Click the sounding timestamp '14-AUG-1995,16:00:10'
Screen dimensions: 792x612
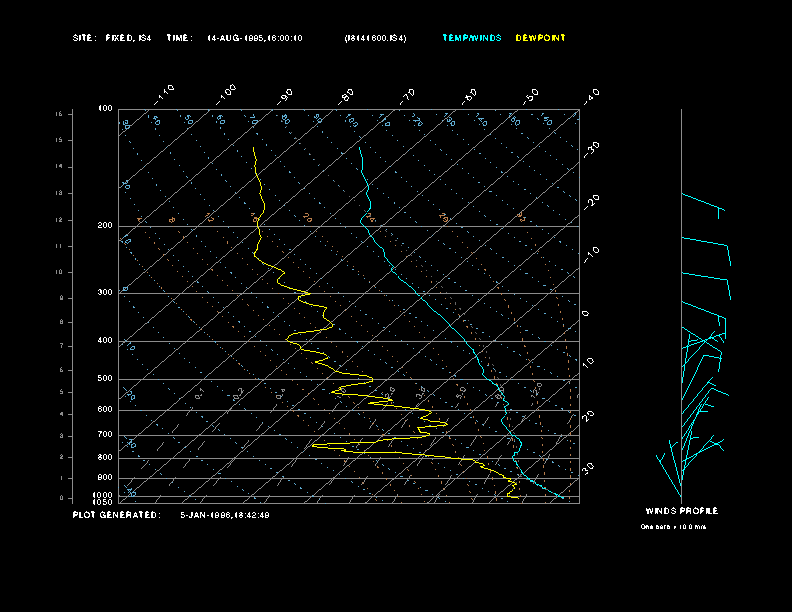click(x=255, y=38)
